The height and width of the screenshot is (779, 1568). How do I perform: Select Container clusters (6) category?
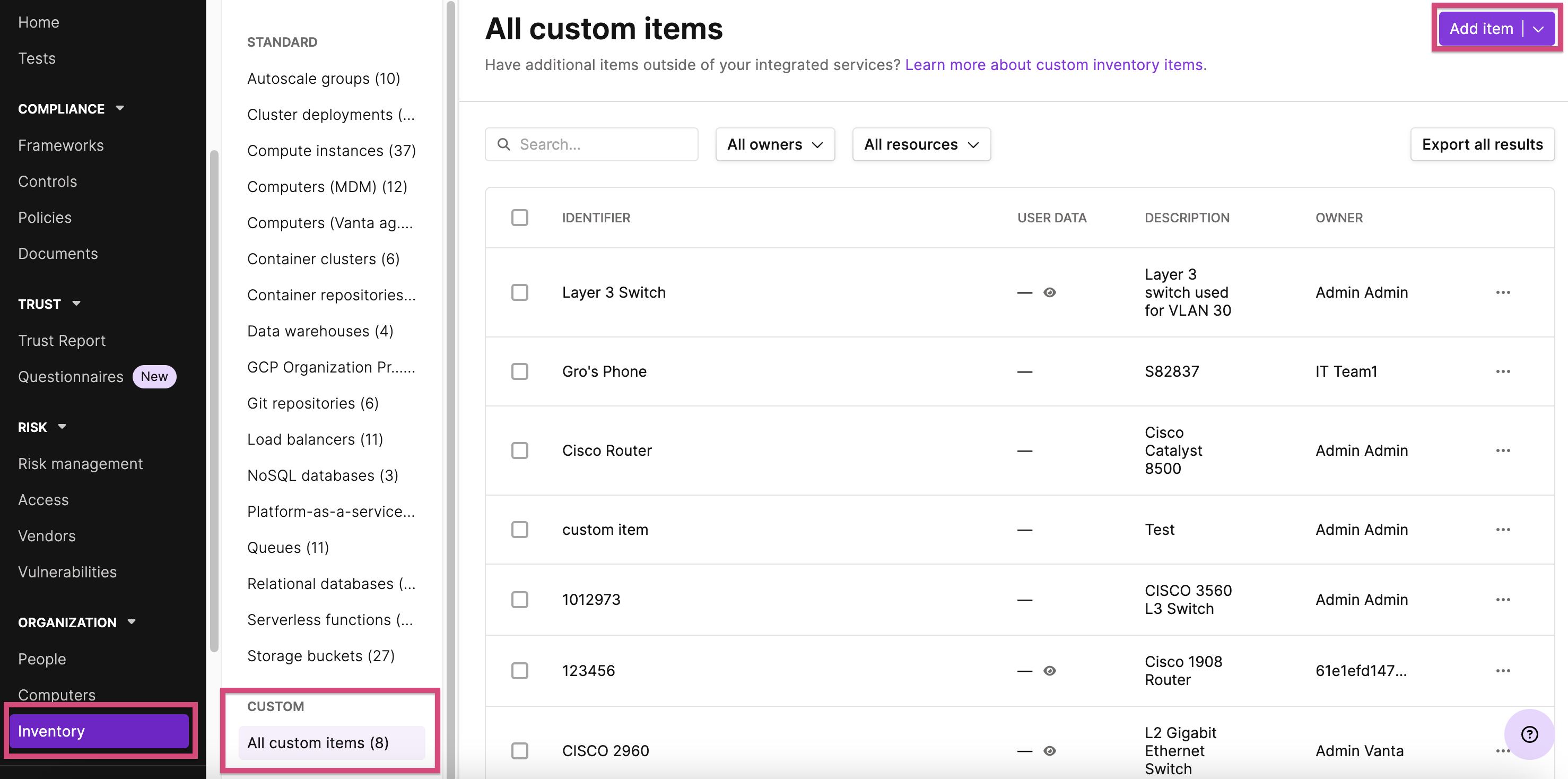click(323, 259)
